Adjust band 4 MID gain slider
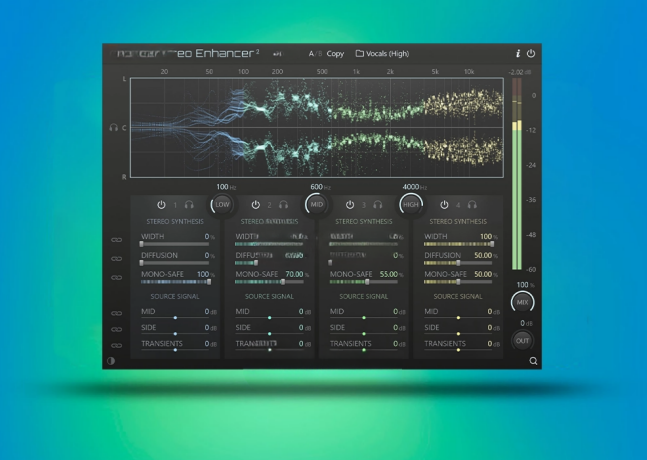This screenshot has height=460, width=647. coord(458,318)
